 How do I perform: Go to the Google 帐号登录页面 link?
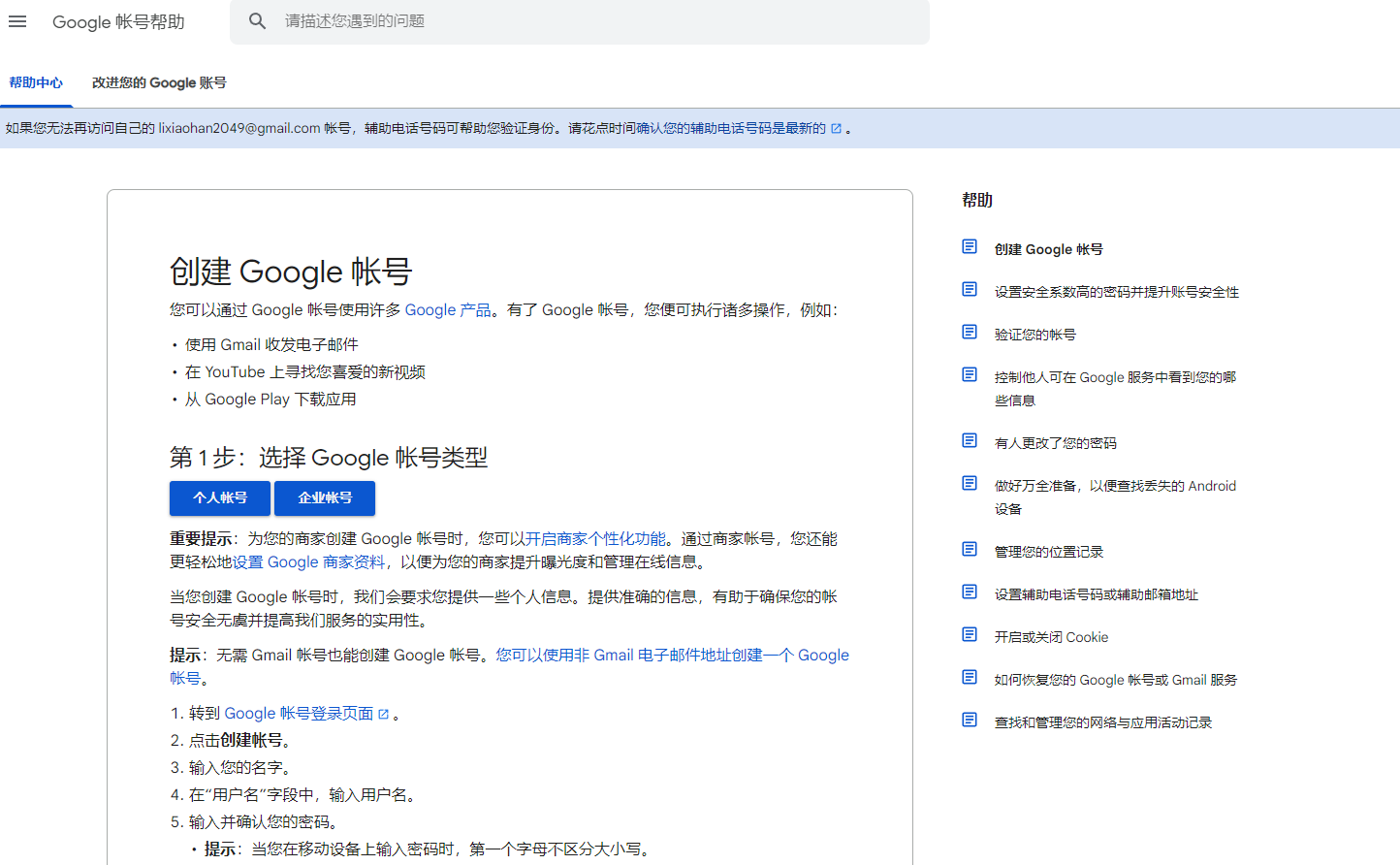[x=299, y=714]
